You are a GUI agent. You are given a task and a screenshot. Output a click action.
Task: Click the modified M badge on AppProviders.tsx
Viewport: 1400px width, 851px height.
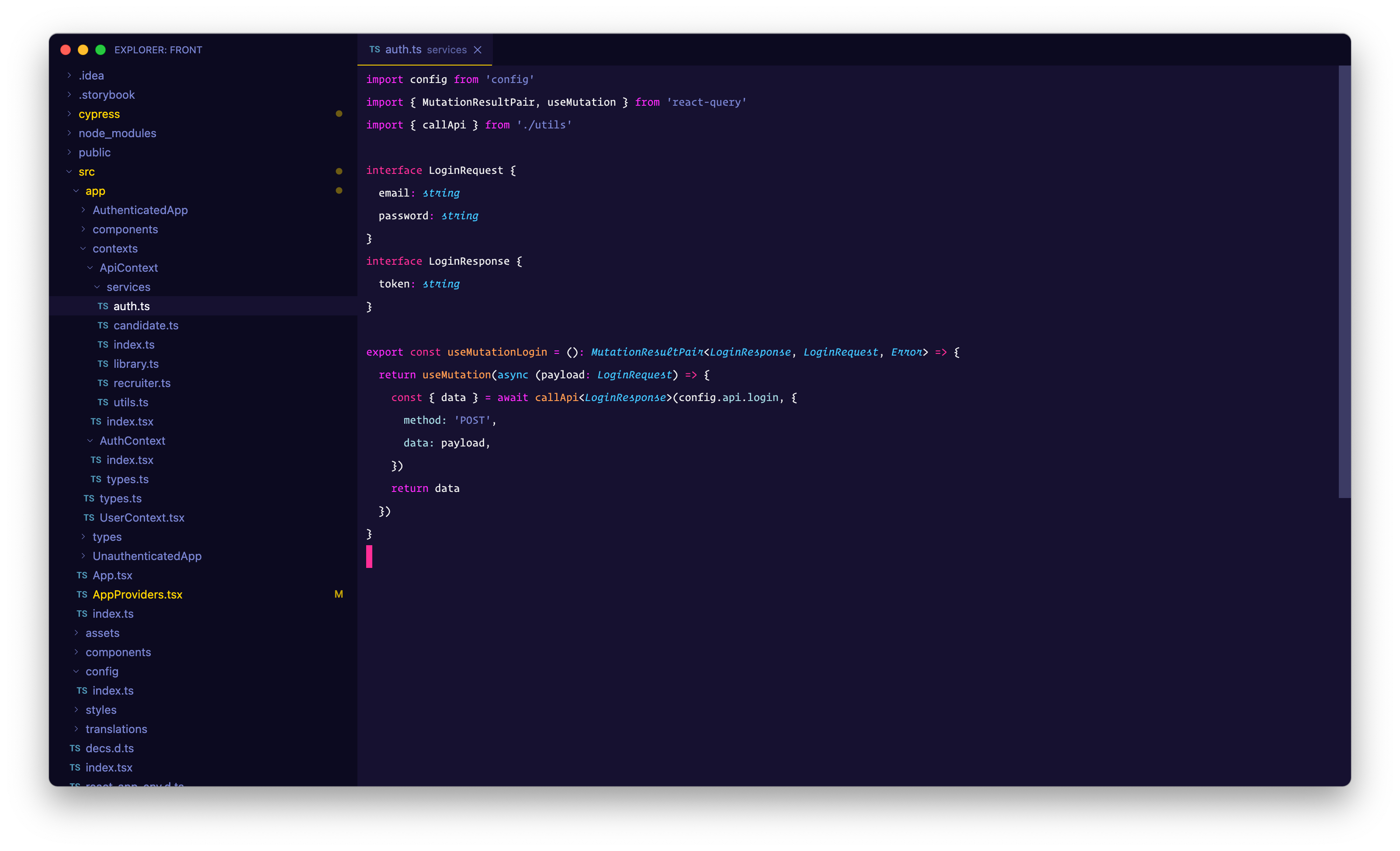(339, 594)
